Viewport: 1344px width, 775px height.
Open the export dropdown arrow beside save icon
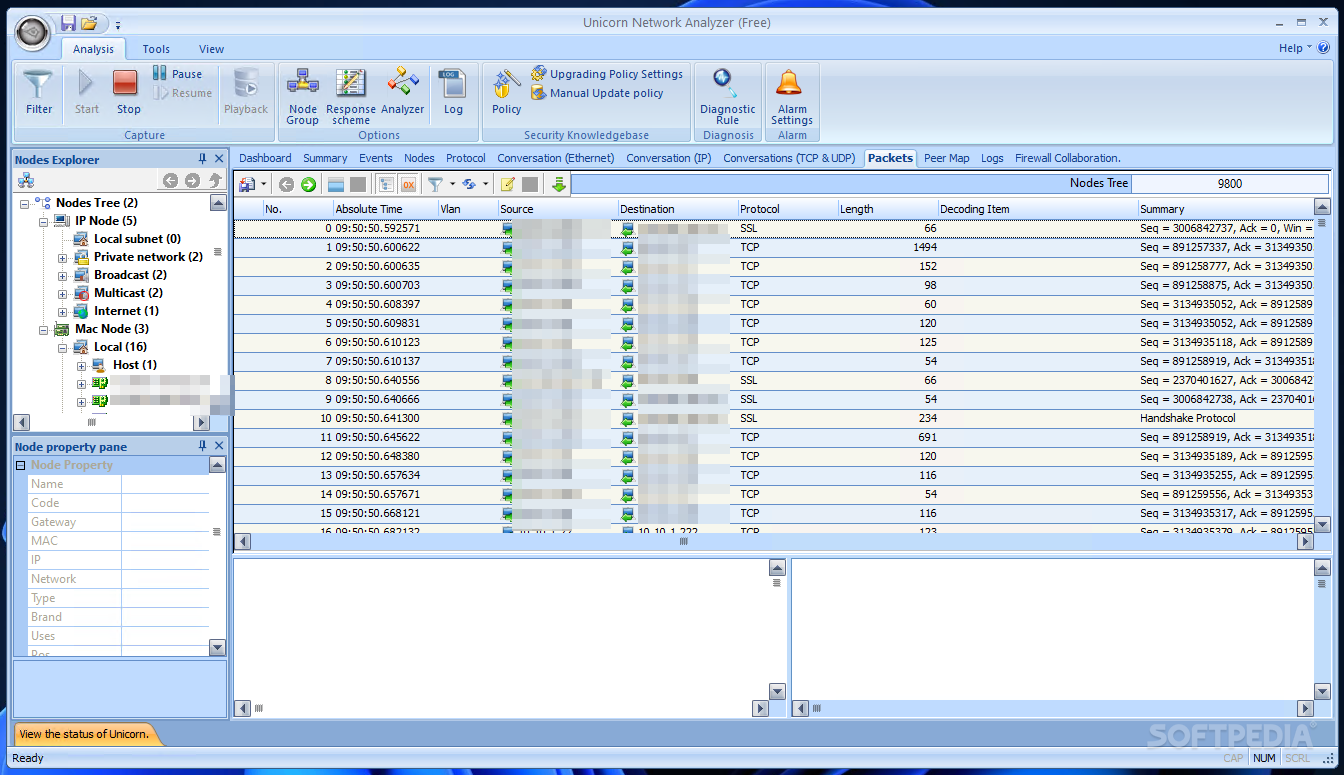(x=264, y=184)
